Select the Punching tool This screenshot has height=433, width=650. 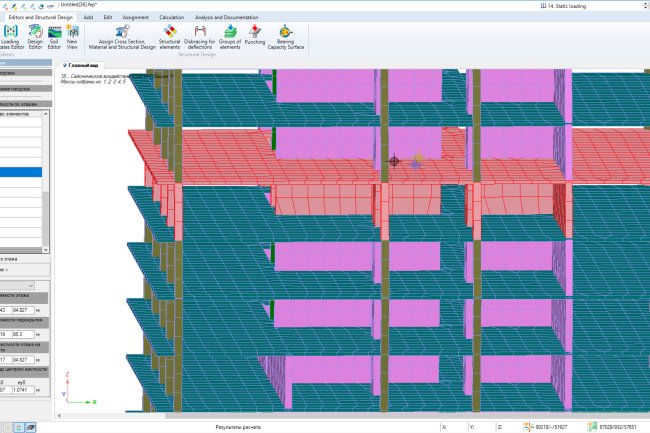(x=255, y=36)
